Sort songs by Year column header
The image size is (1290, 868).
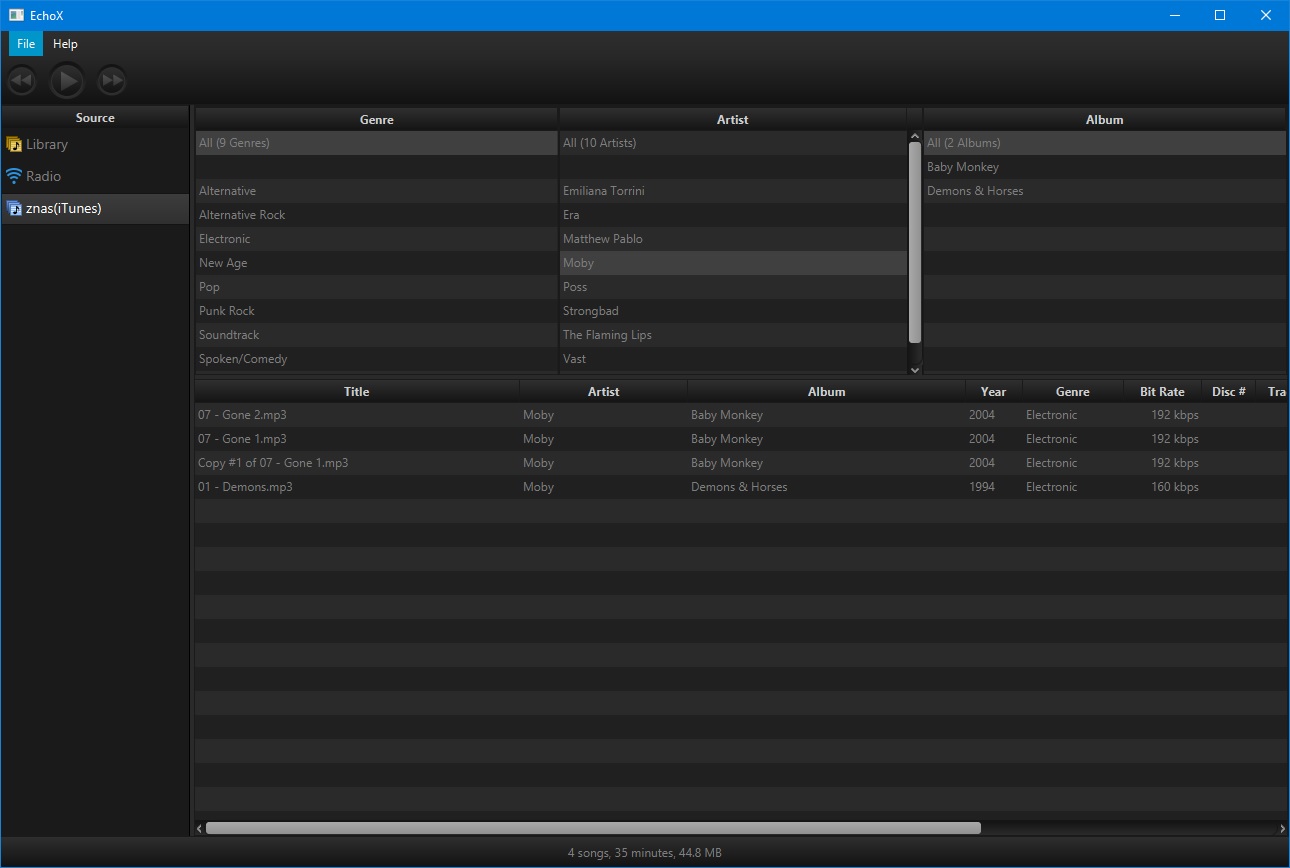tap(993, 391)
